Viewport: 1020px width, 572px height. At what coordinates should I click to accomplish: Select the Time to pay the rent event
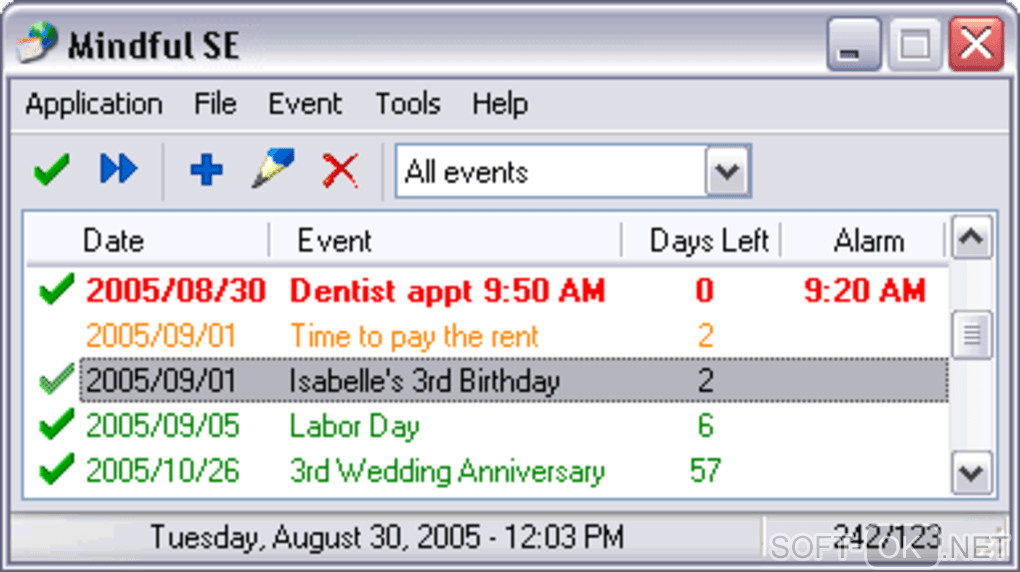click(414, 336)
